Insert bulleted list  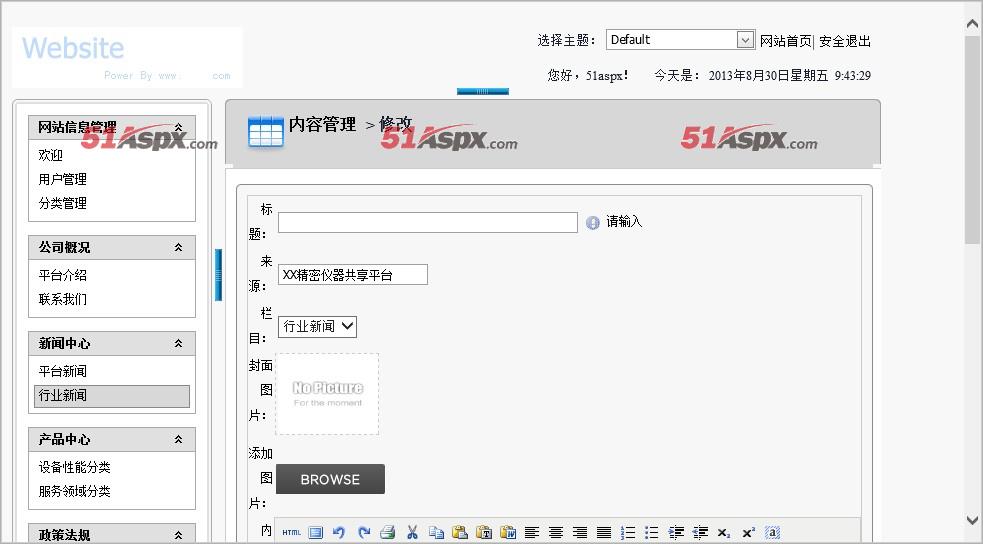652,533
